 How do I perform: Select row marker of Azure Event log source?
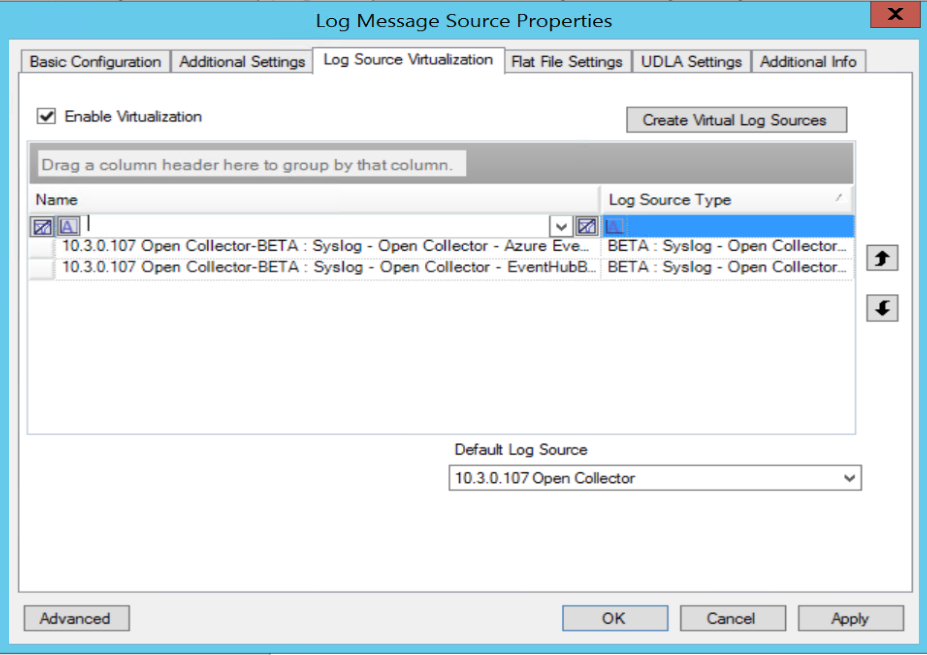pos(42,246)
